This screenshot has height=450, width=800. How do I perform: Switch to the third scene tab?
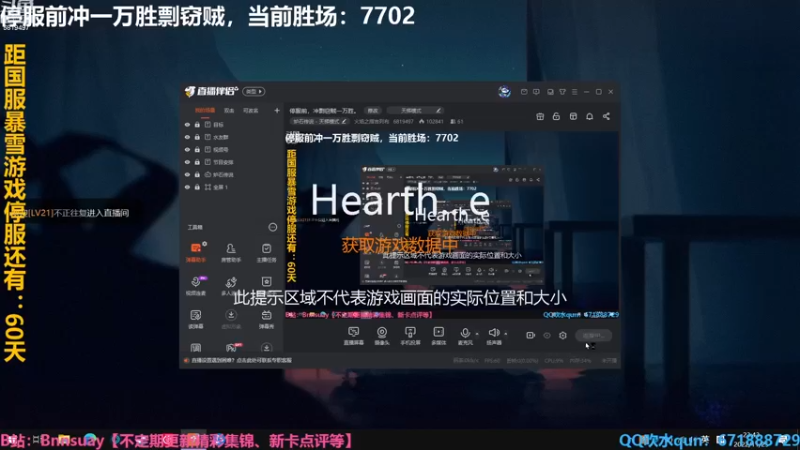[x=251, y=110]
